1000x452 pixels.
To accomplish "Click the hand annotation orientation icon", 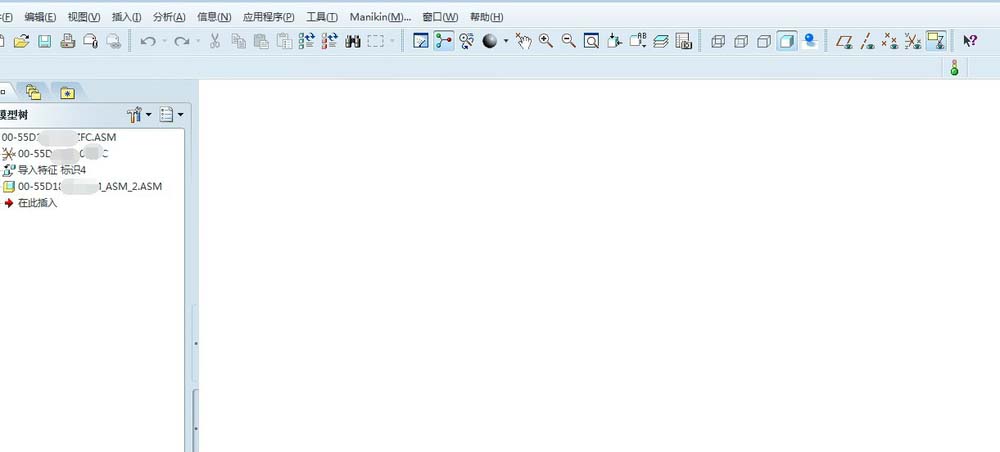I will point(524,41).
